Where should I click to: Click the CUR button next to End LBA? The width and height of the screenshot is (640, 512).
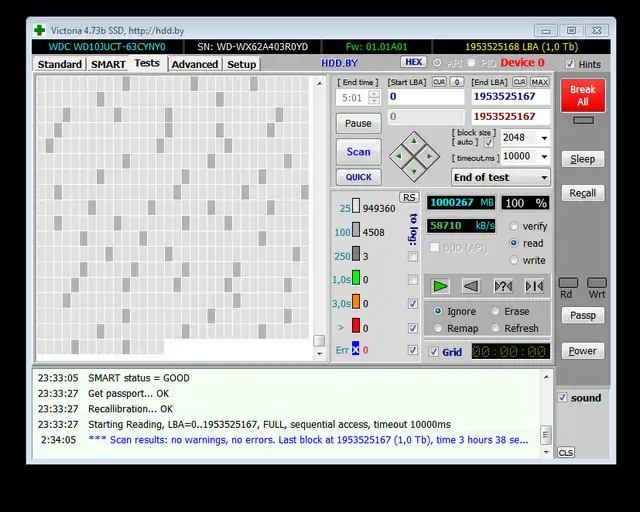tap(520, 82)
